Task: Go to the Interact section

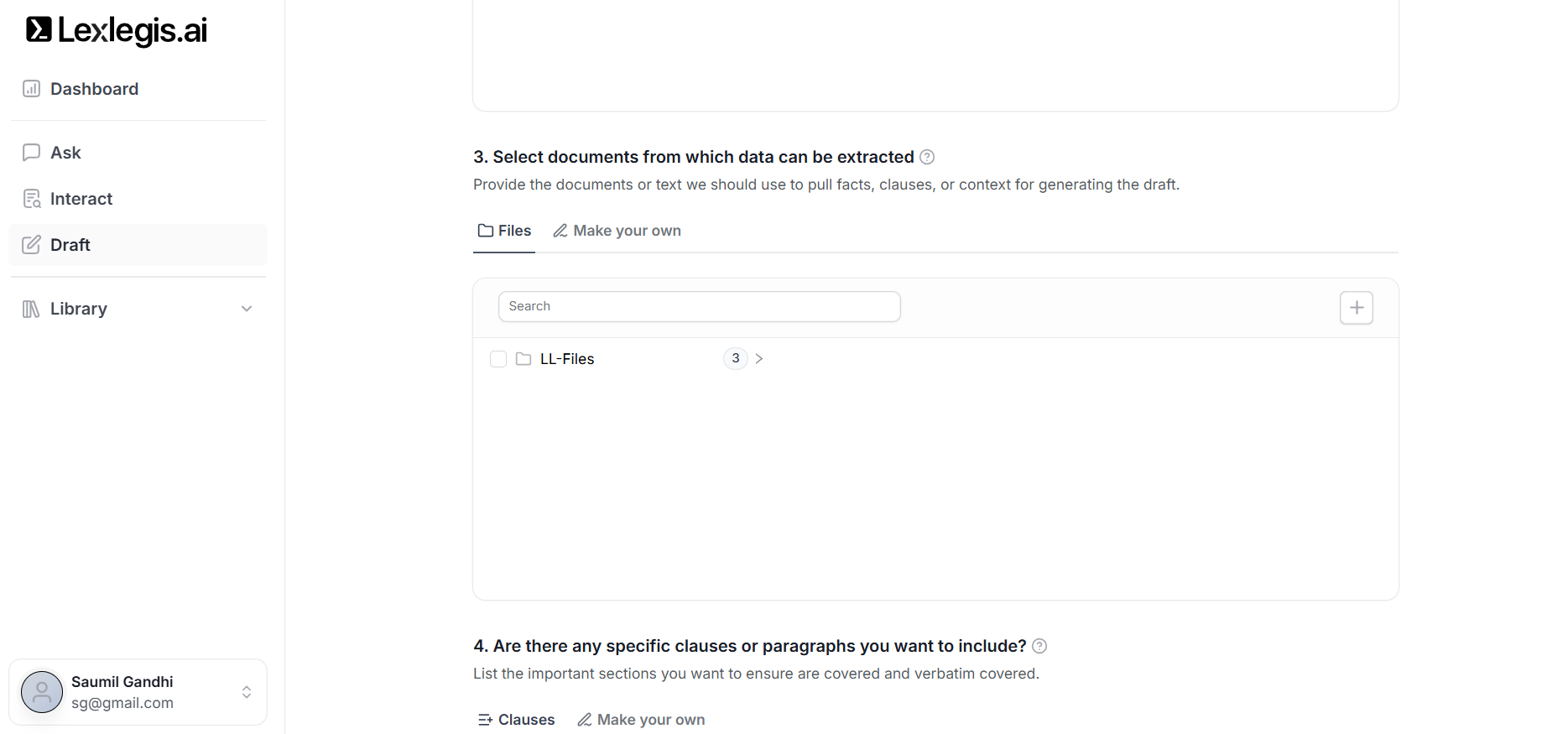Action: coord(81,199)
